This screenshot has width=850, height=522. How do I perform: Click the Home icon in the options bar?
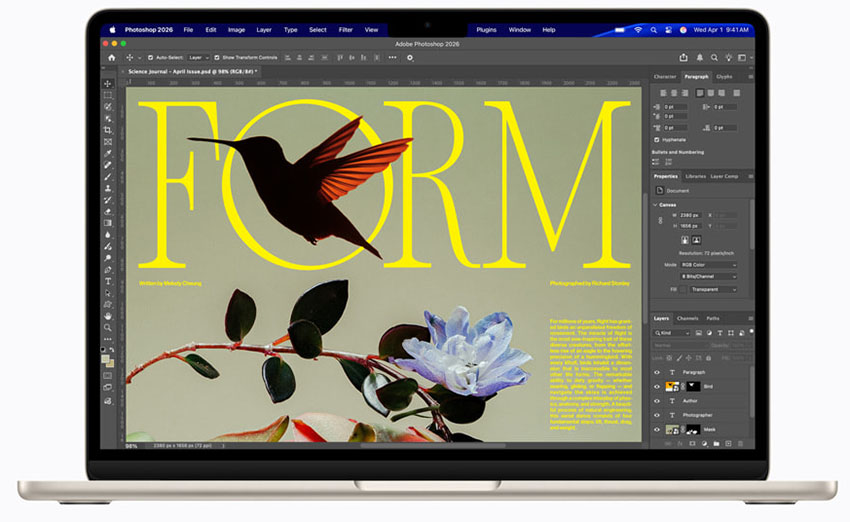point(112,58)
